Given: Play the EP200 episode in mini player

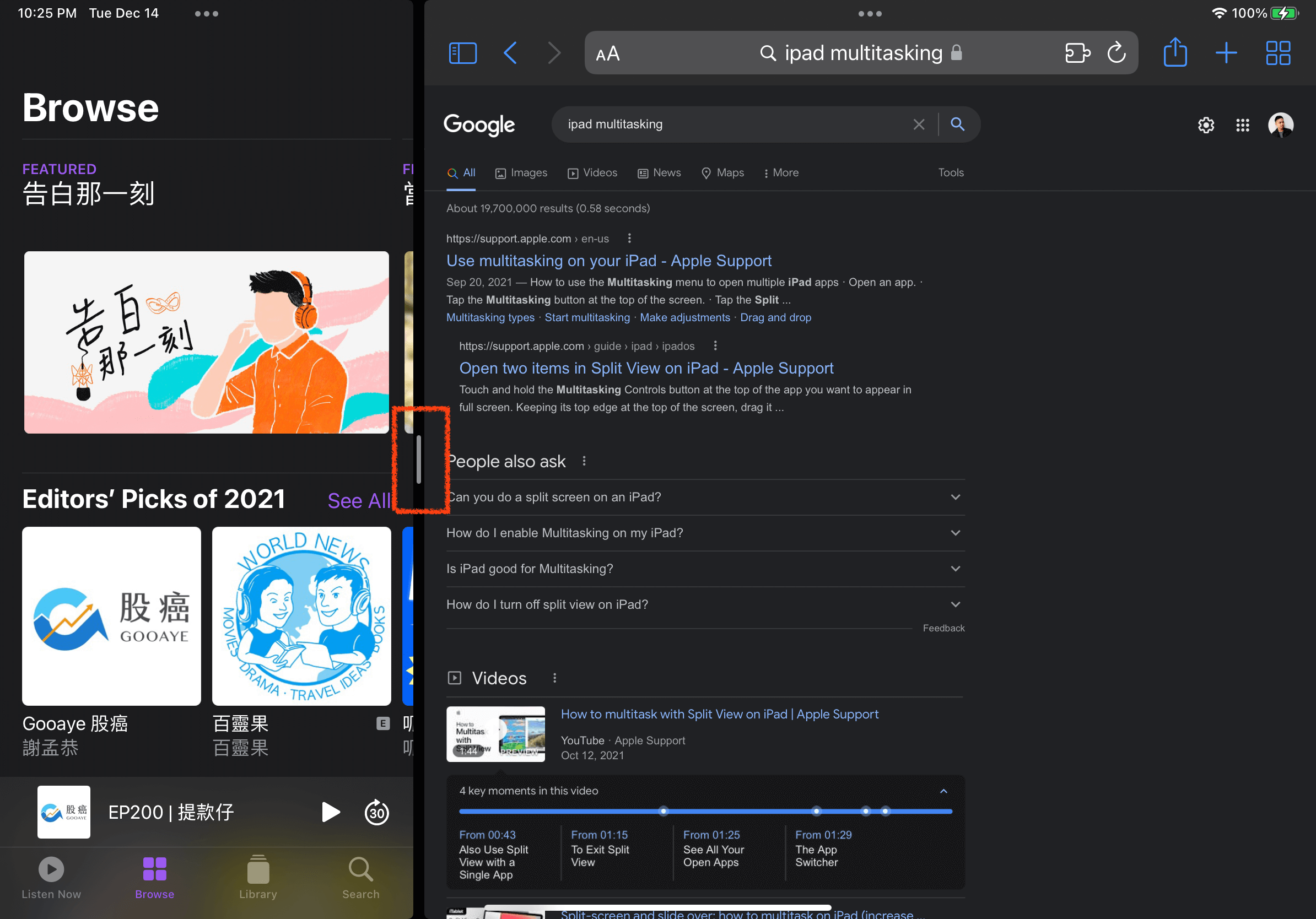Looking at the screenshot, I should pos(331,812).
